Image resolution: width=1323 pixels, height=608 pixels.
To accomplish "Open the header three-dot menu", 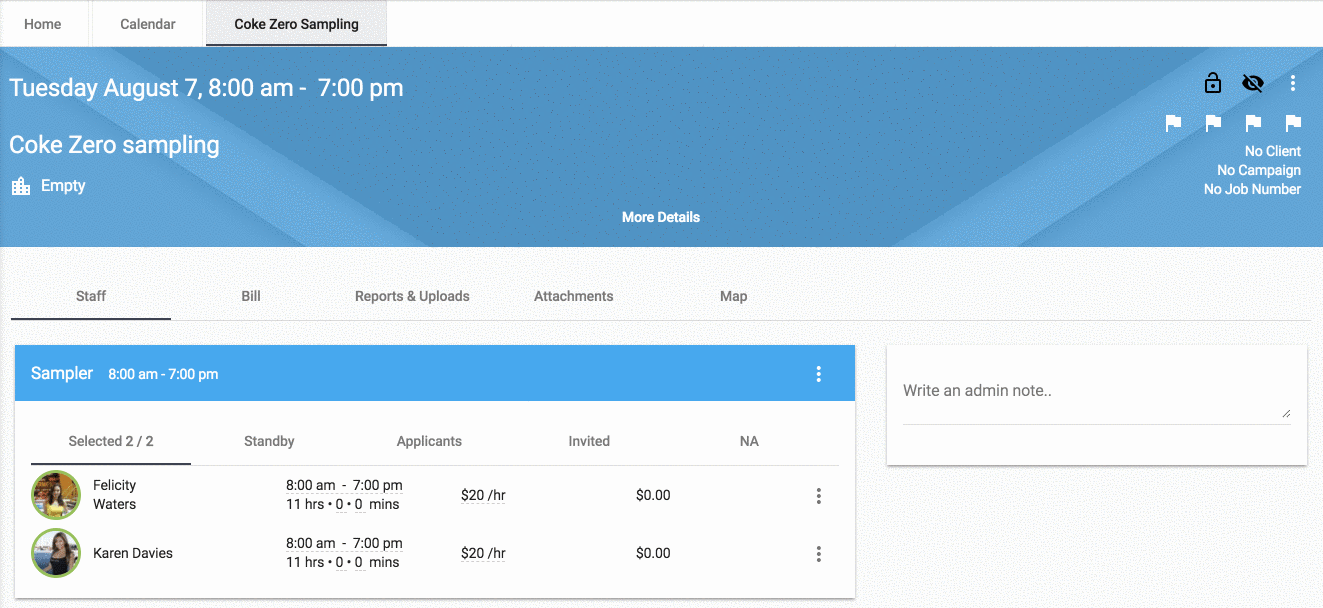I will (1293, 83).
